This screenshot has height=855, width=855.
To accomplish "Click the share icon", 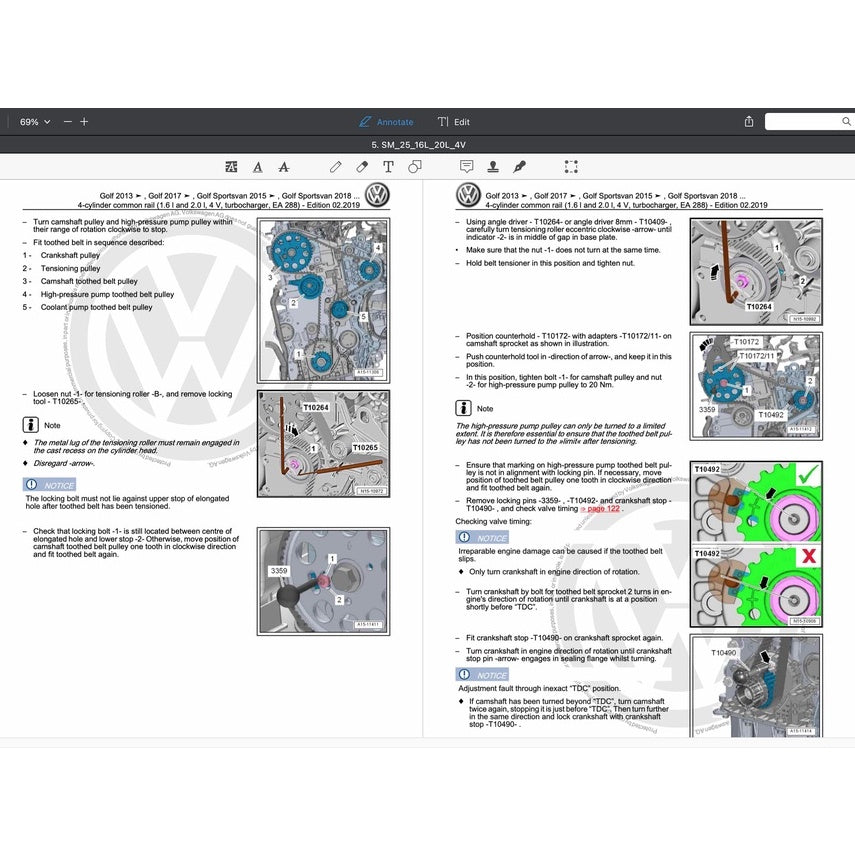I will (749, 122).
